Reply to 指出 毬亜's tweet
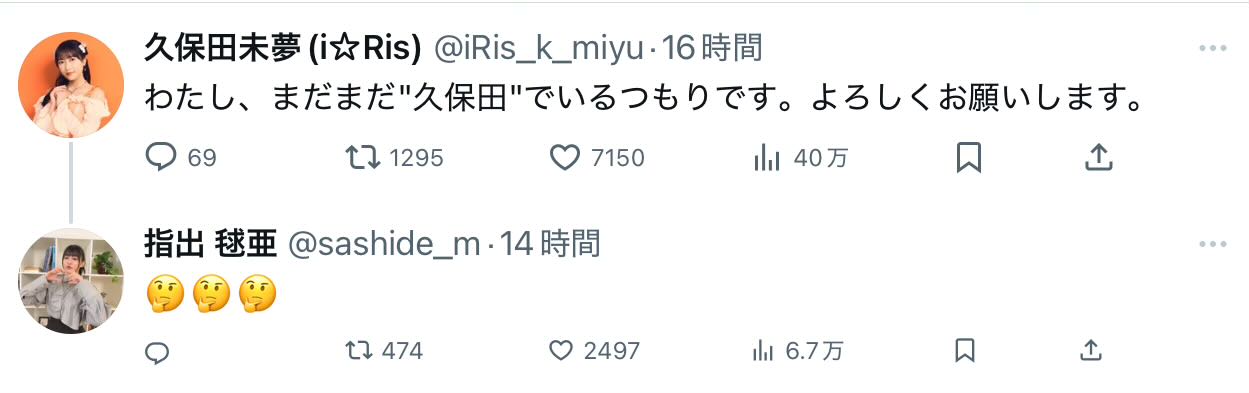 [x=158, y=351]
